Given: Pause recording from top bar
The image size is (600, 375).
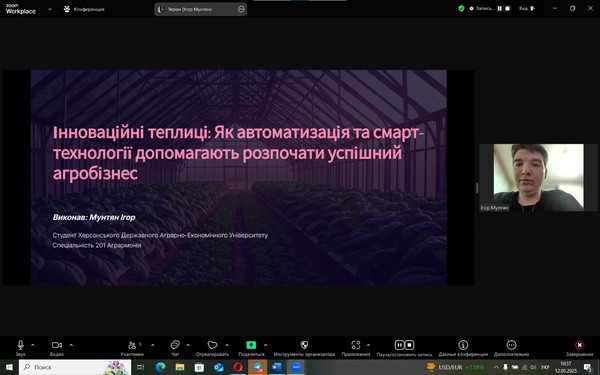Looking at the screenshot, I should [x=499, y=8].
